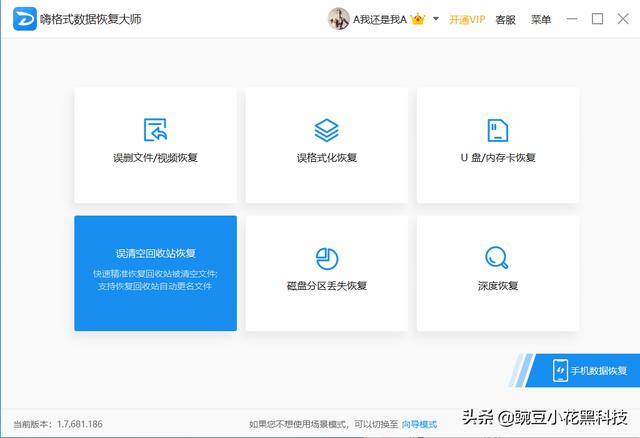640x438 pixels.
Task: Select the 误清空回收站恢复 blue card
Action: point(155,272)
